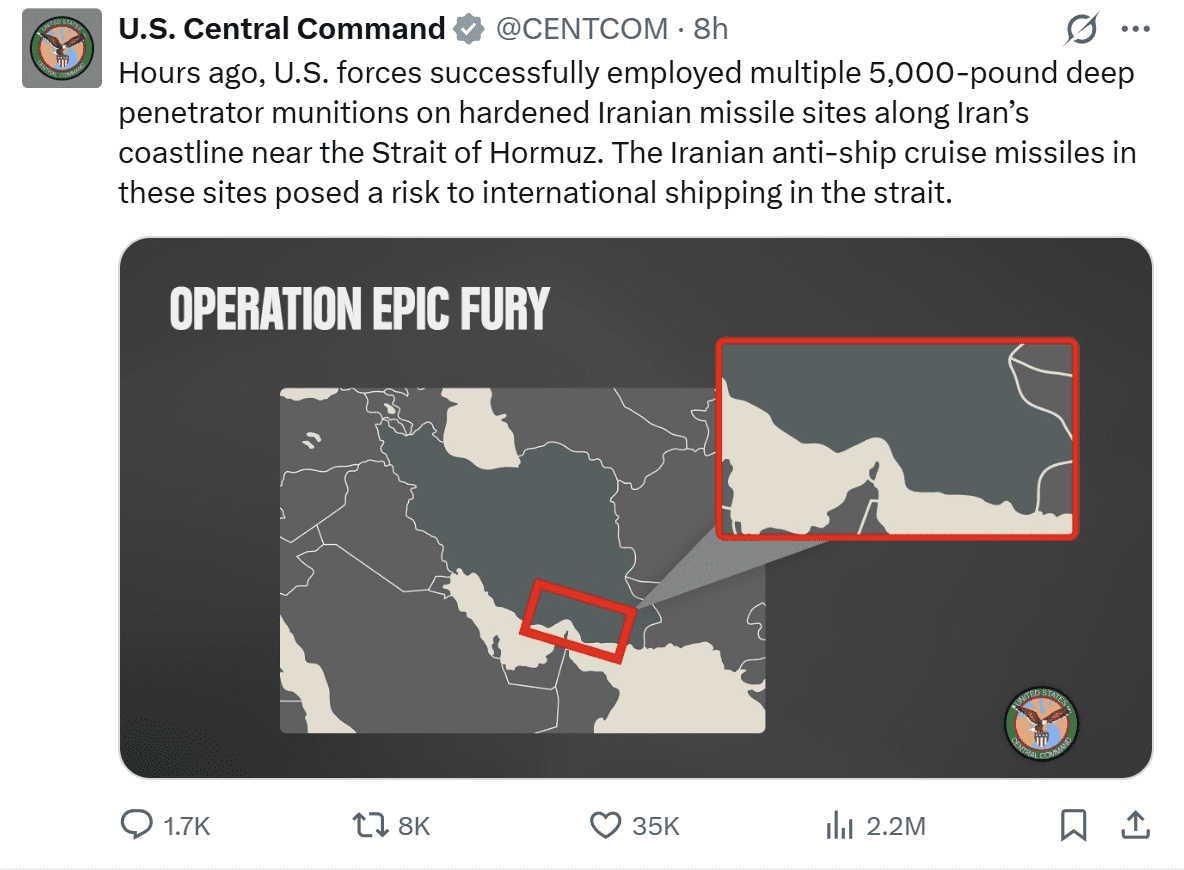Open the 8h timestamp link
This screenshot has height=870, width=1184.
710,30
